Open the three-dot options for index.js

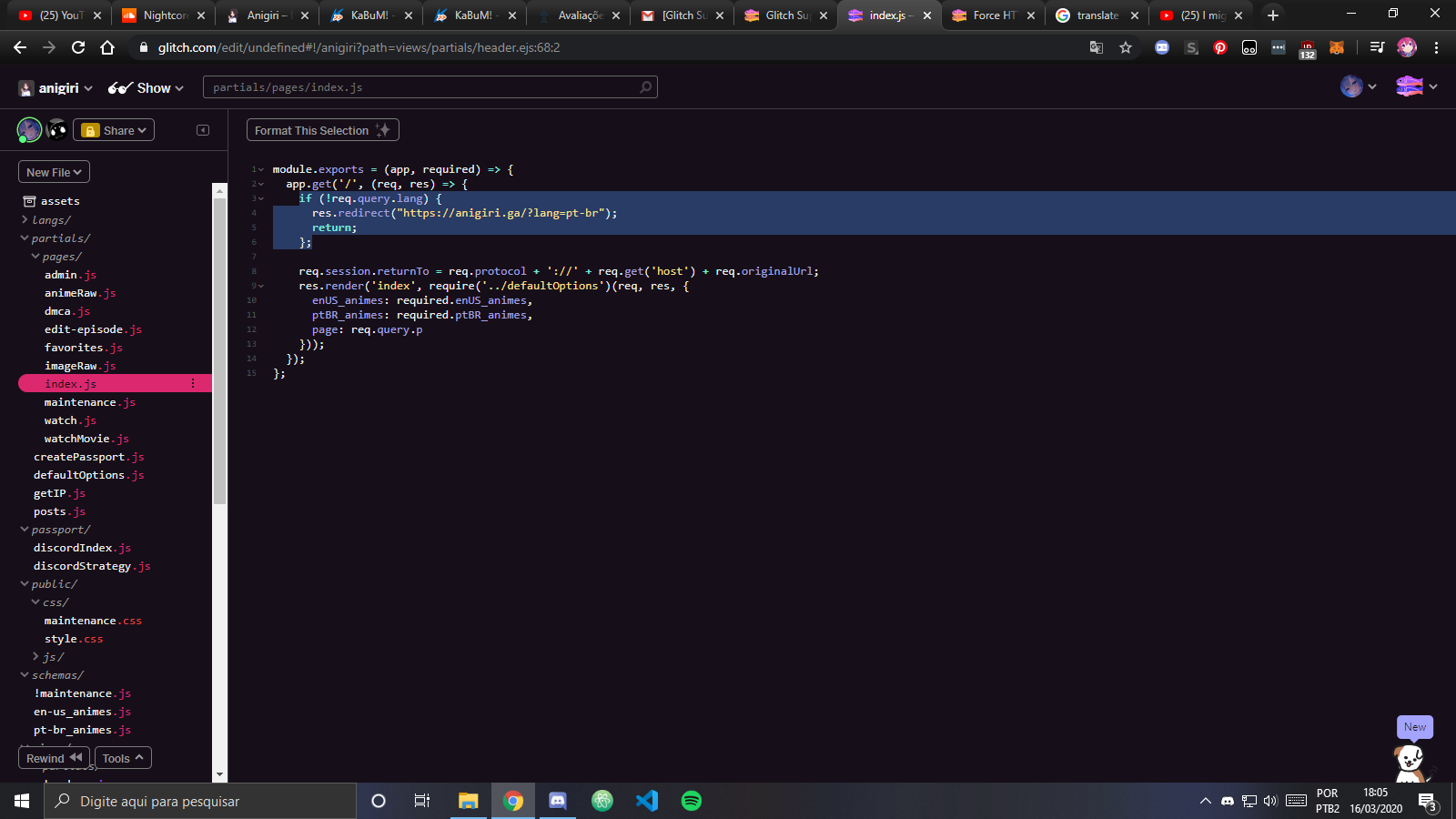tap(193, 384)
